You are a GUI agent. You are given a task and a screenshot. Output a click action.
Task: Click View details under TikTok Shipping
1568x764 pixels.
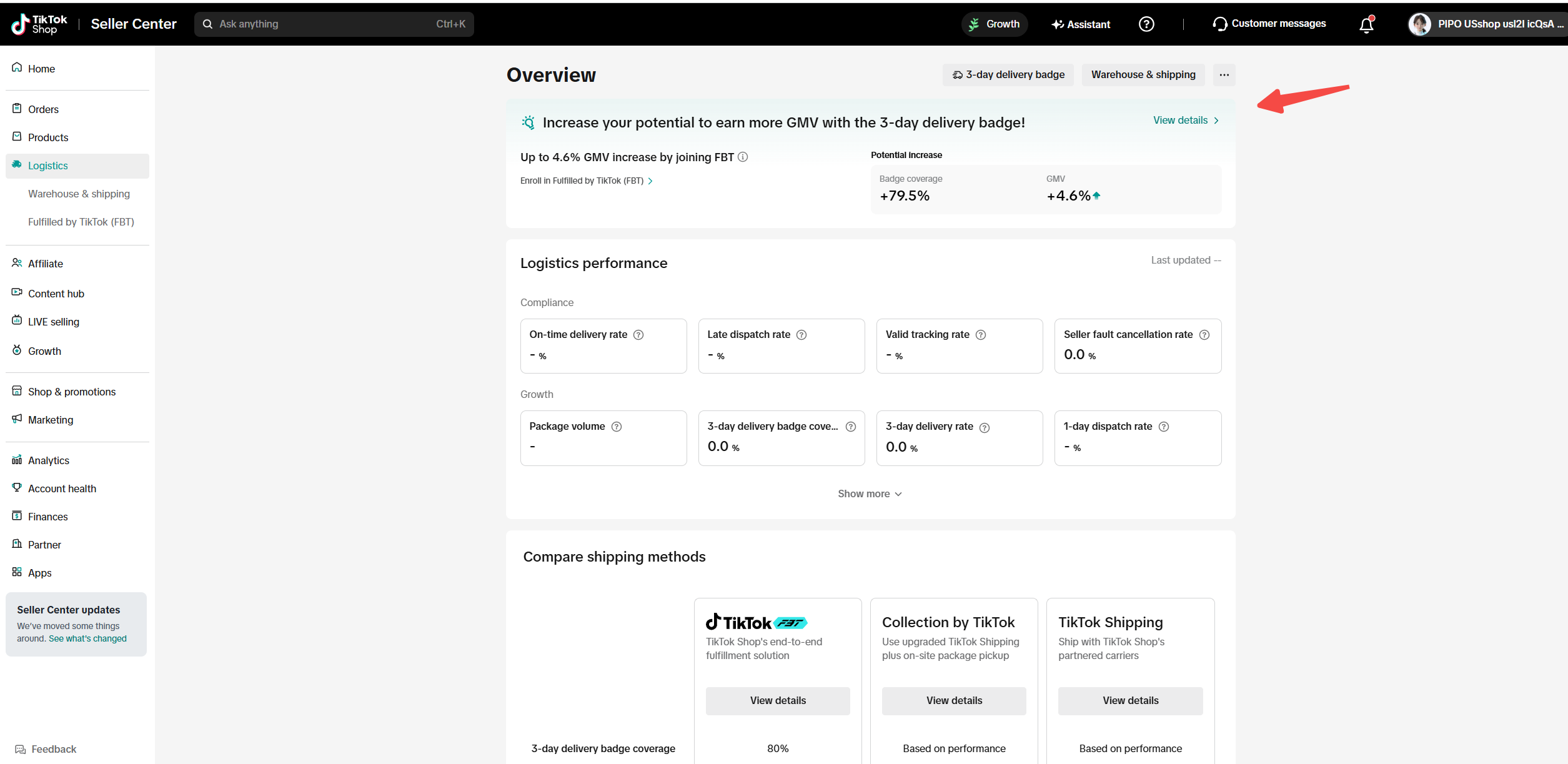(1130, 701)
